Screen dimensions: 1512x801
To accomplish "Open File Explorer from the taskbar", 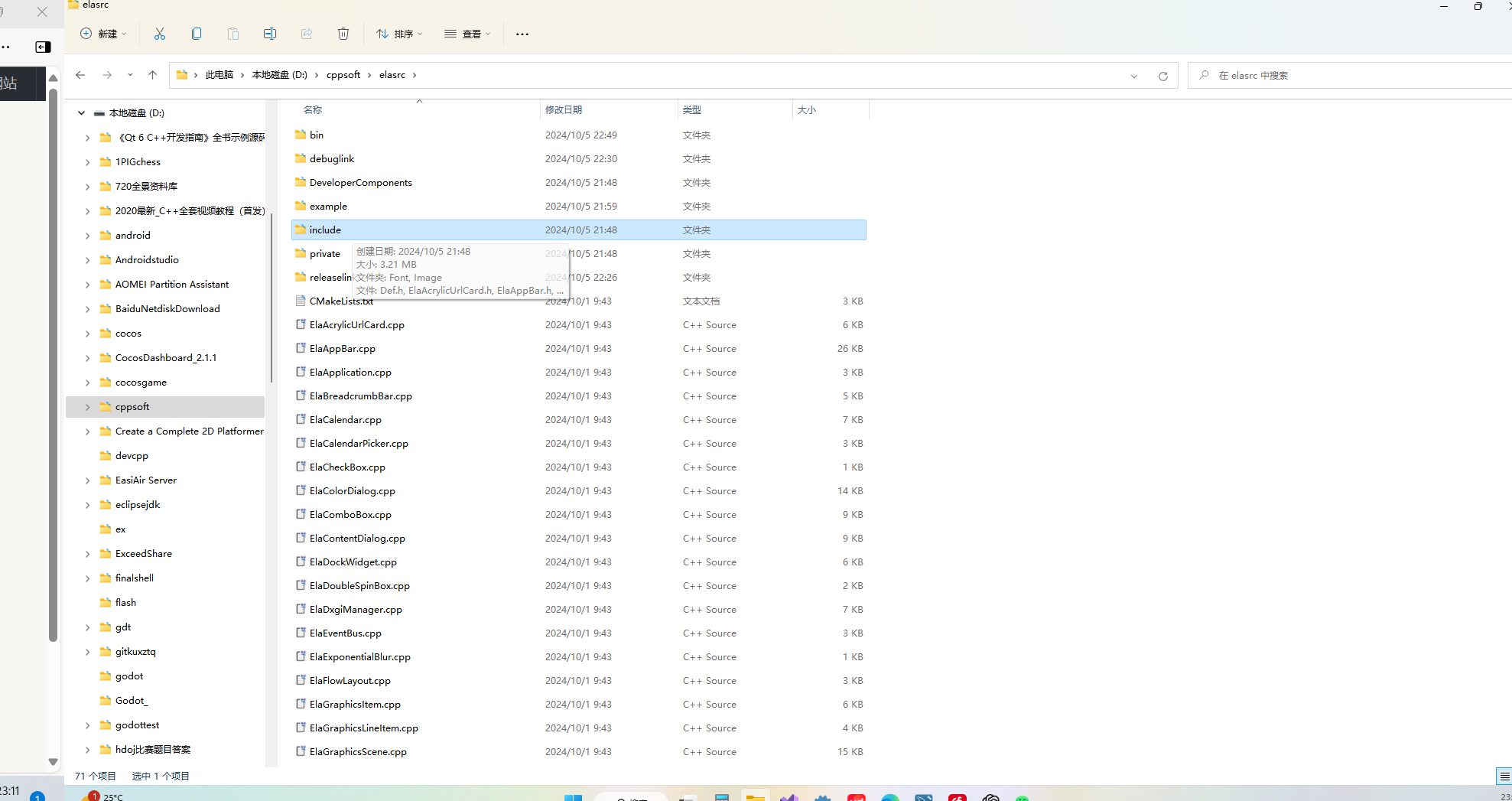I will pyautogui.click(x=756, y=797).
